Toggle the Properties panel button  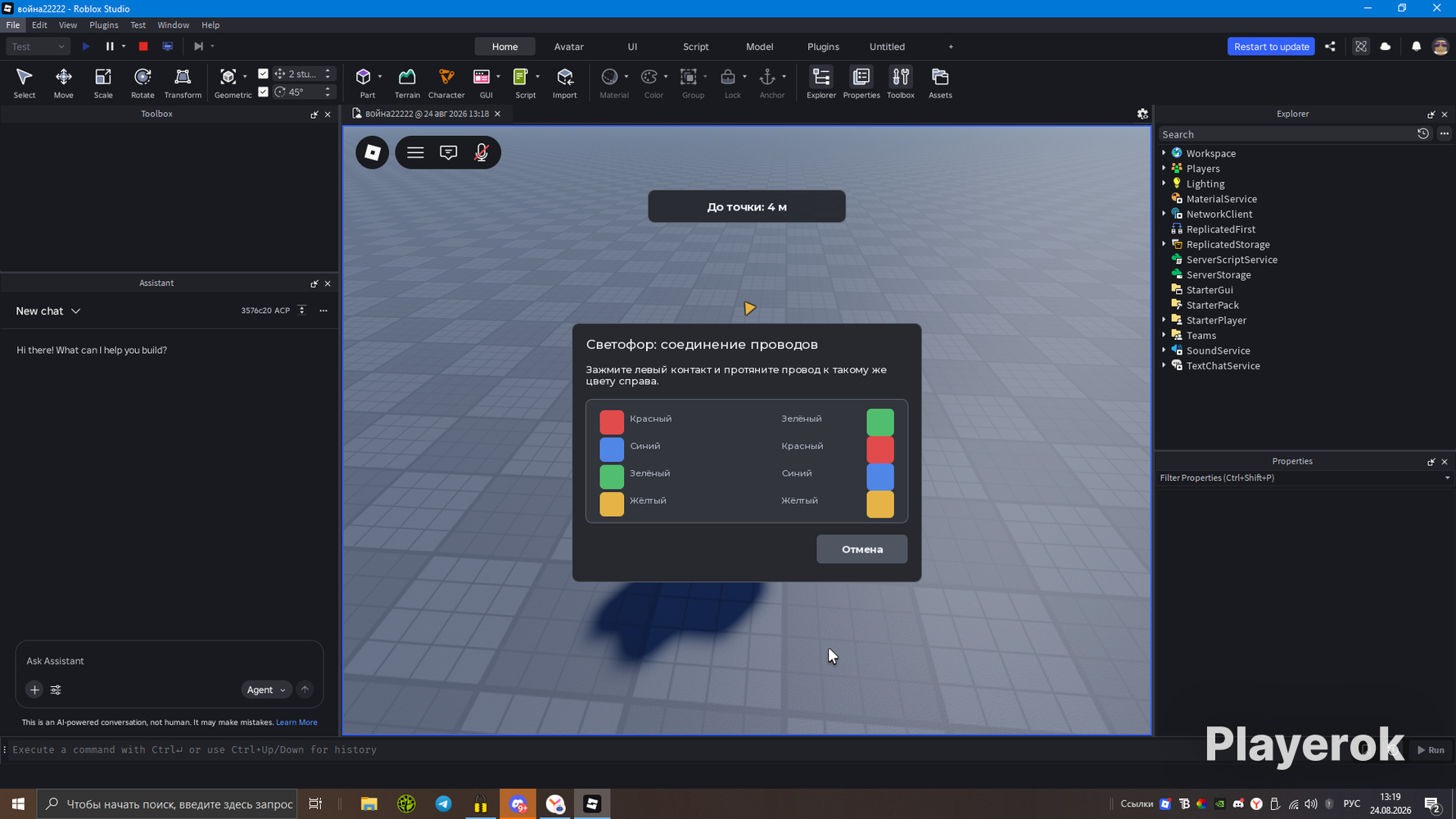(861, 83)
